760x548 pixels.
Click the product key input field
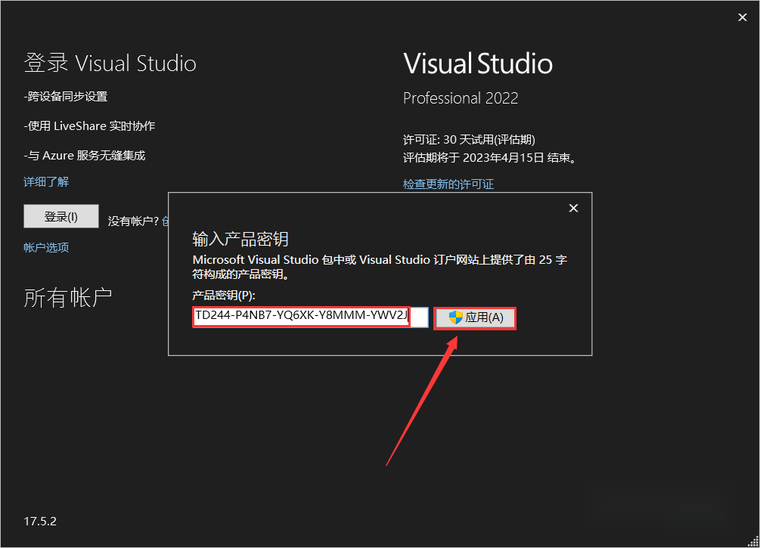click(310, 317)
